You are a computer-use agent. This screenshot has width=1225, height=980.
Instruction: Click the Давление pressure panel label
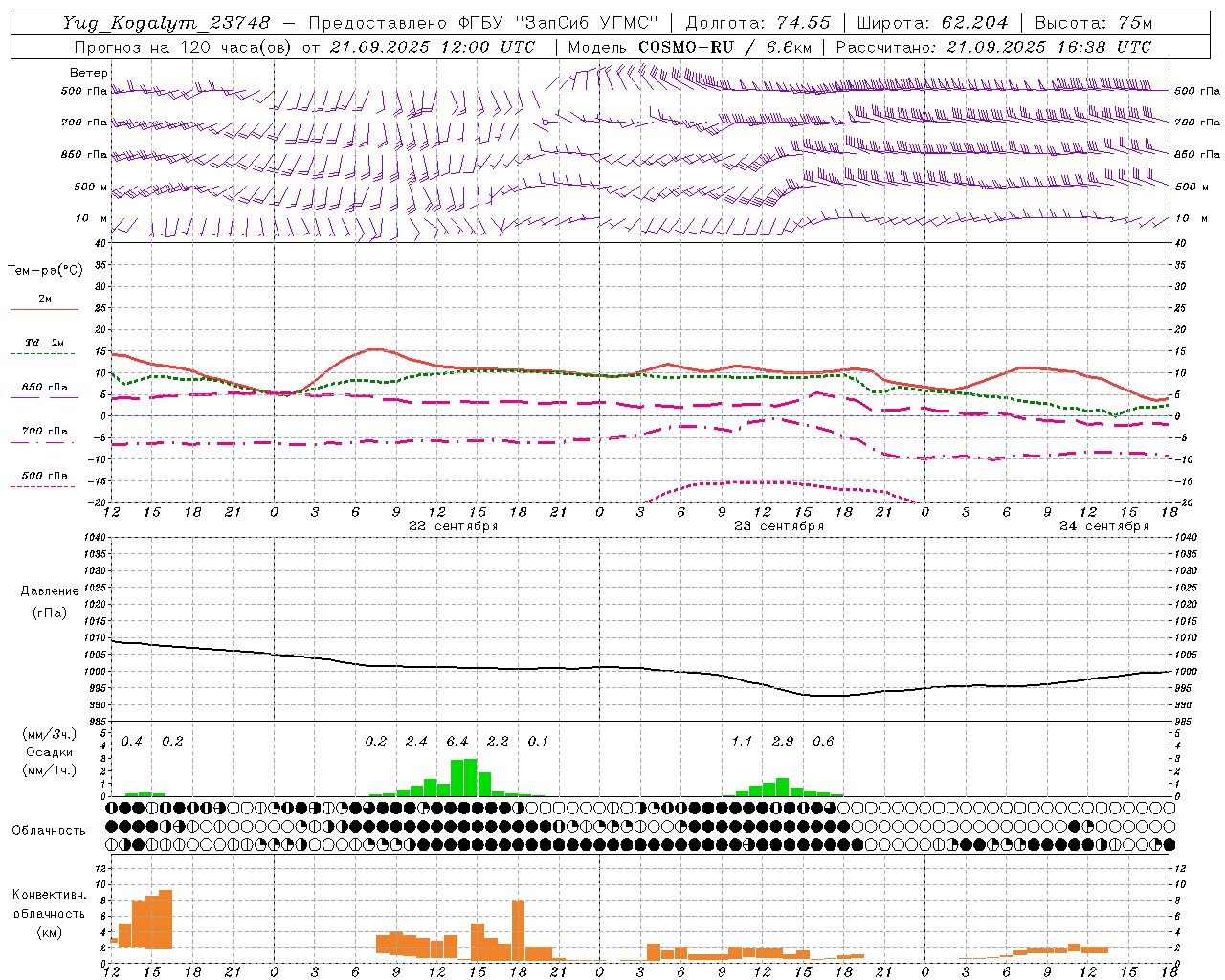point(50,591)
